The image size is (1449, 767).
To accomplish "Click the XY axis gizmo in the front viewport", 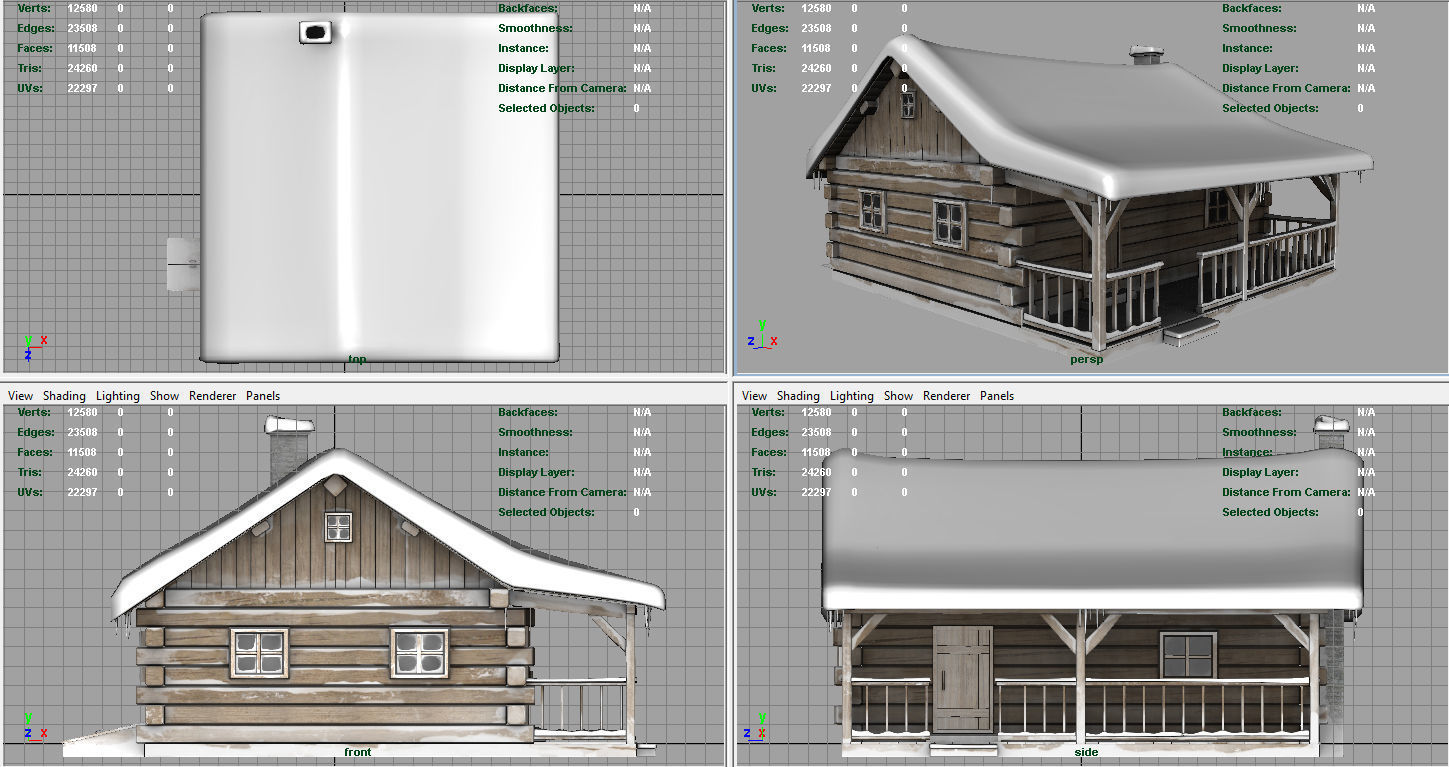I will tap(34, 727).
